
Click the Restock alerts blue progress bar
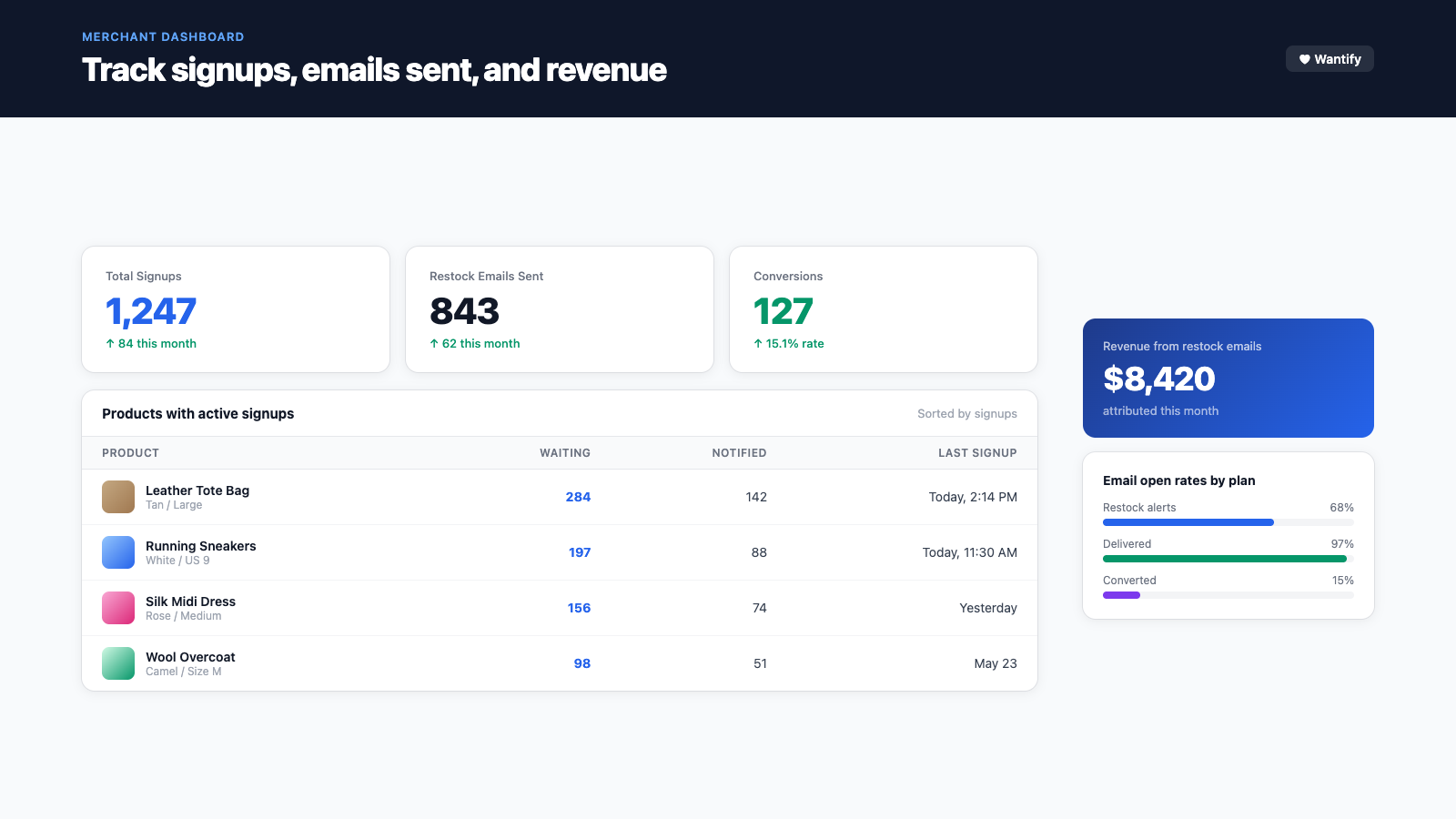coord(1188,522)
